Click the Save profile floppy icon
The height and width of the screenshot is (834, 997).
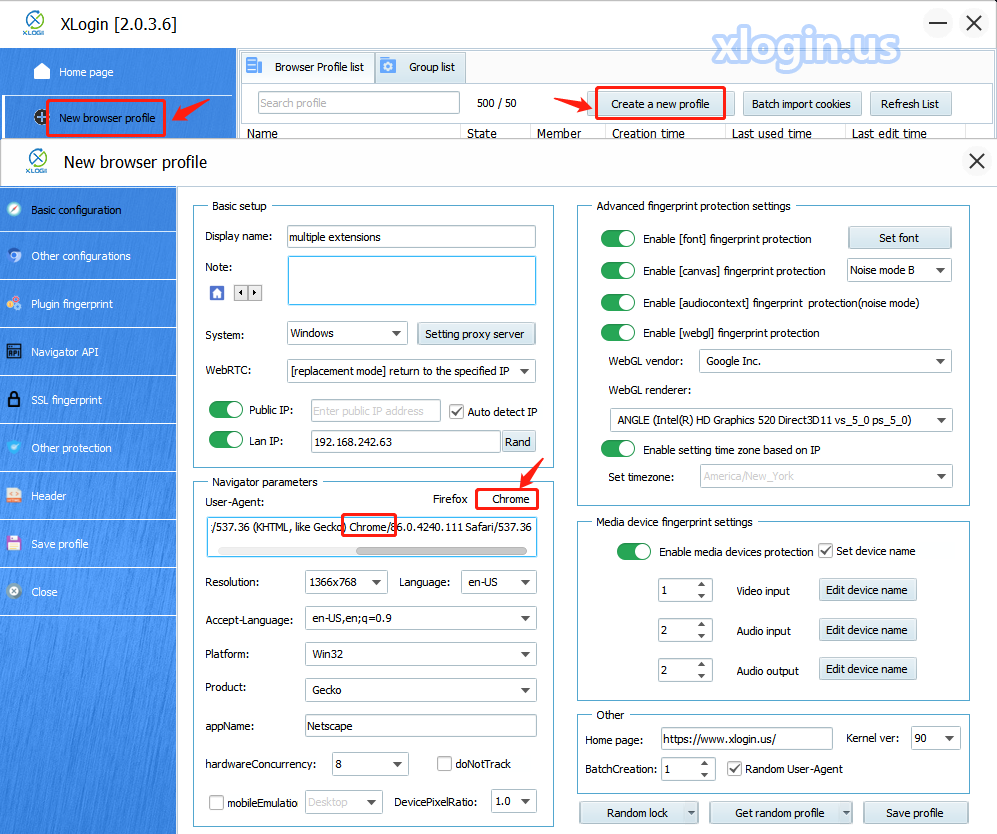(x=14, y=543)
